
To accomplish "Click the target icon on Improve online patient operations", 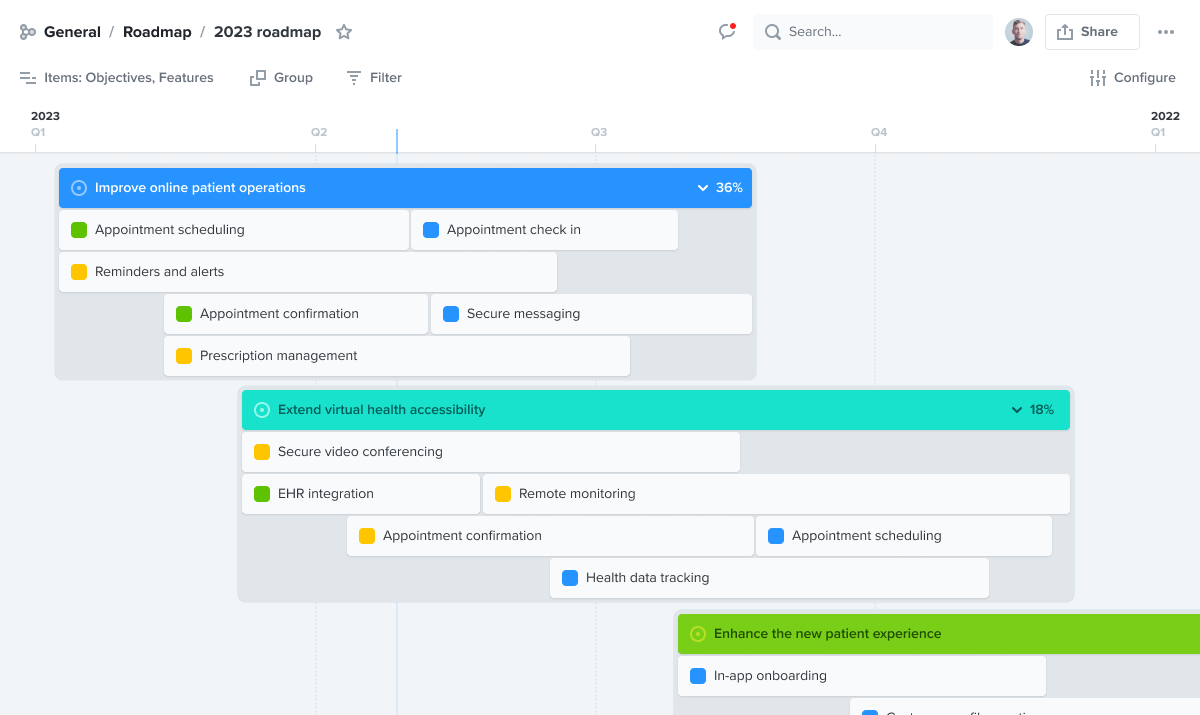I will [77, 187].
